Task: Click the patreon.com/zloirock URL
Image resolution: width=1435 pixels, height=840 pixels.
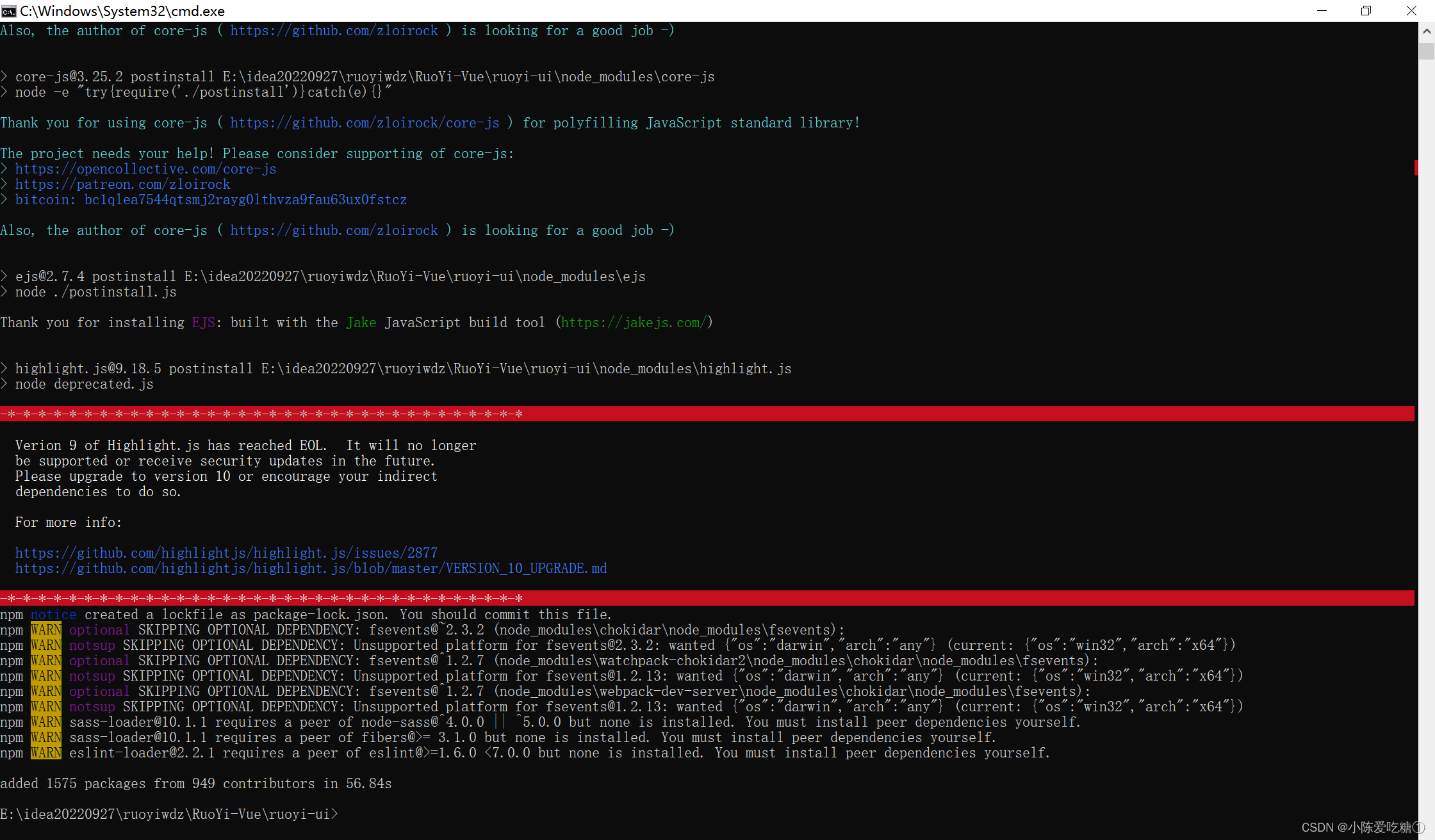Action: pyautogui.click(x=122, y=184)
